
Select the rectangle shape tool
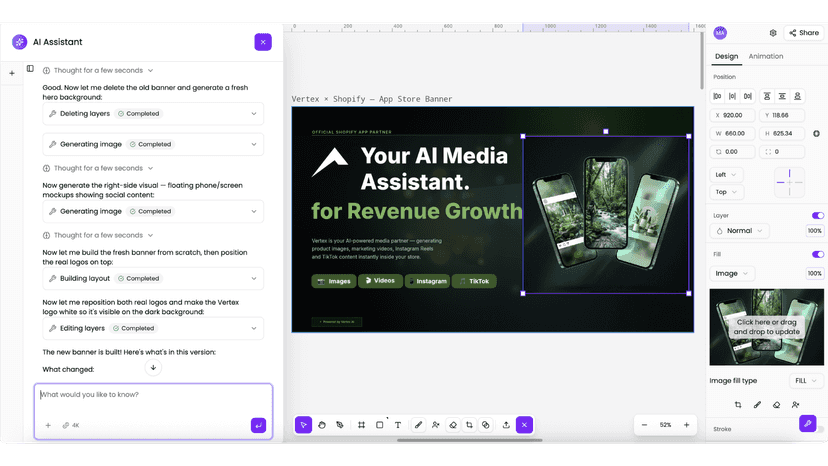380,425
